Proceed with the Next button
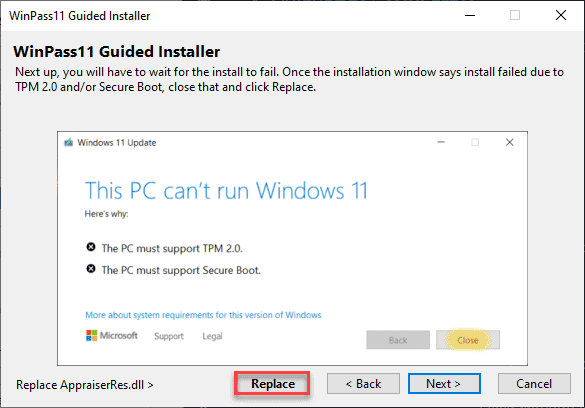Screen dimensions: 585x408 coord(444,383)
